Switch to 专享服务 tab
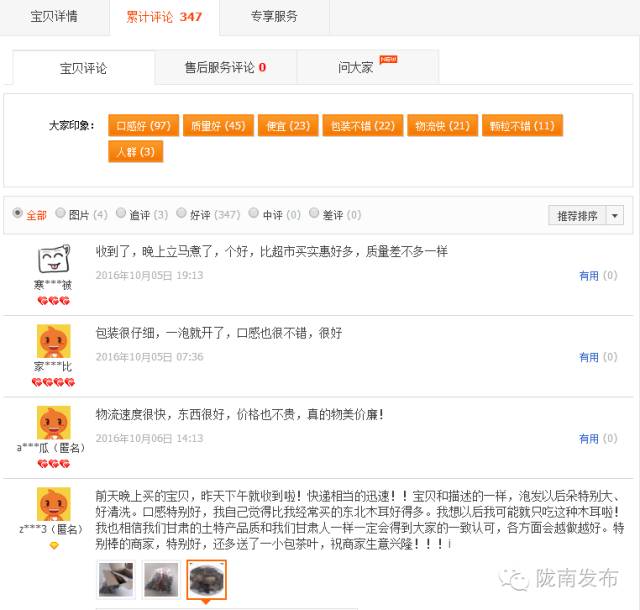 click(x=273, y=17)
